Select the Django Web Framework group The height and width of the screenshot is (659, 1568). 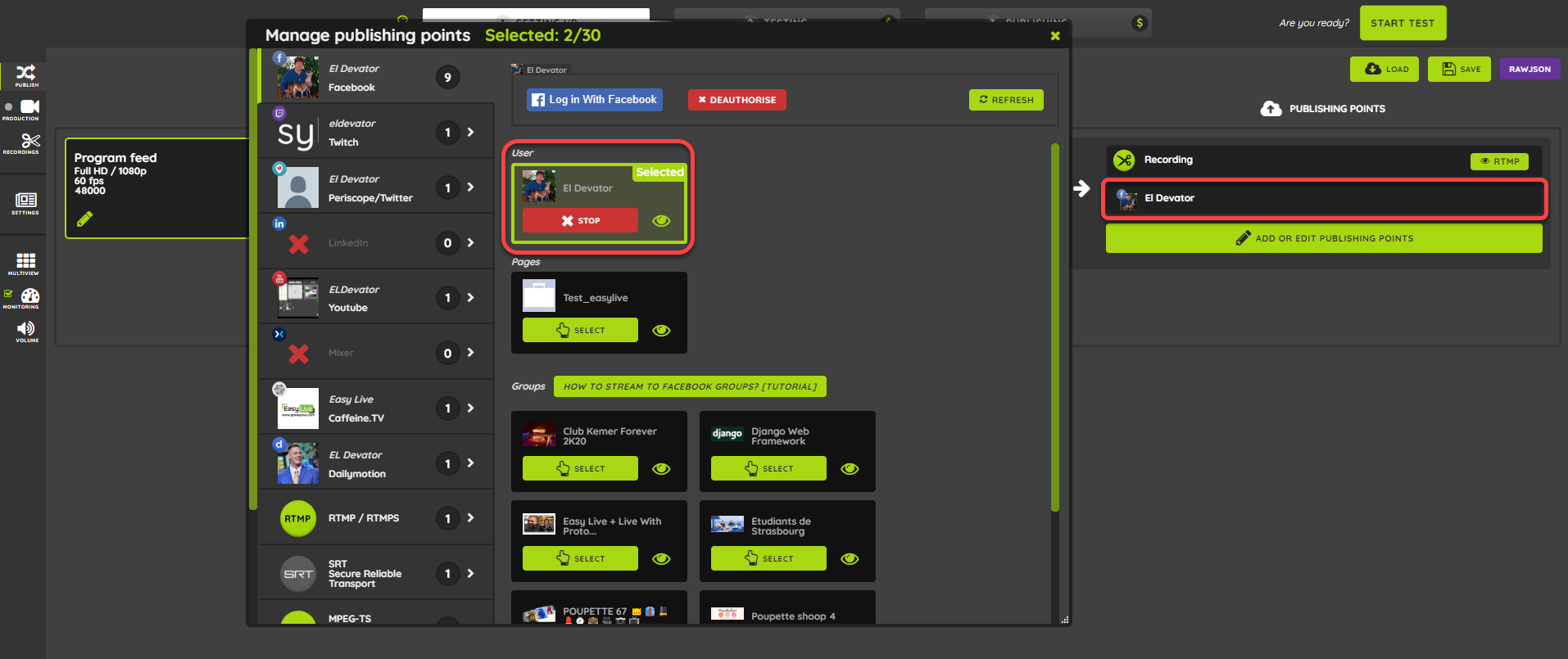coord(768,469)
